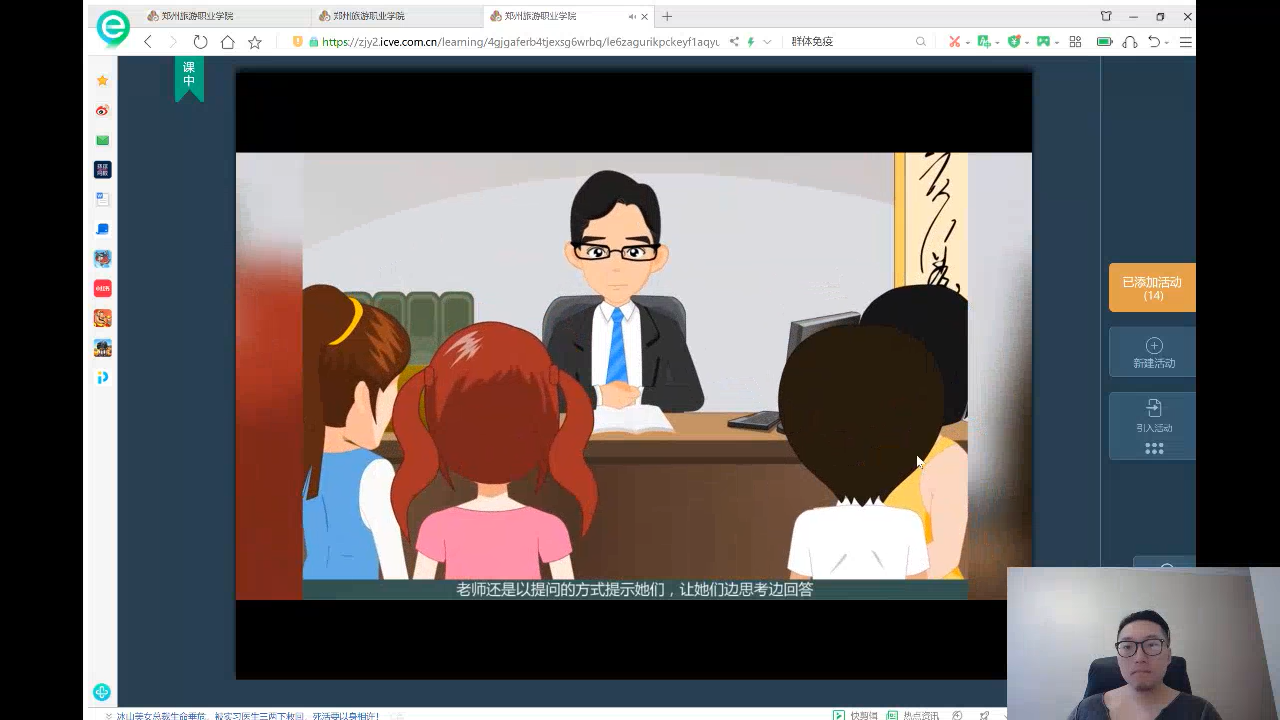Mute the audio on the active tab
Screen dimensions: 1280x720
click(632, 17)
